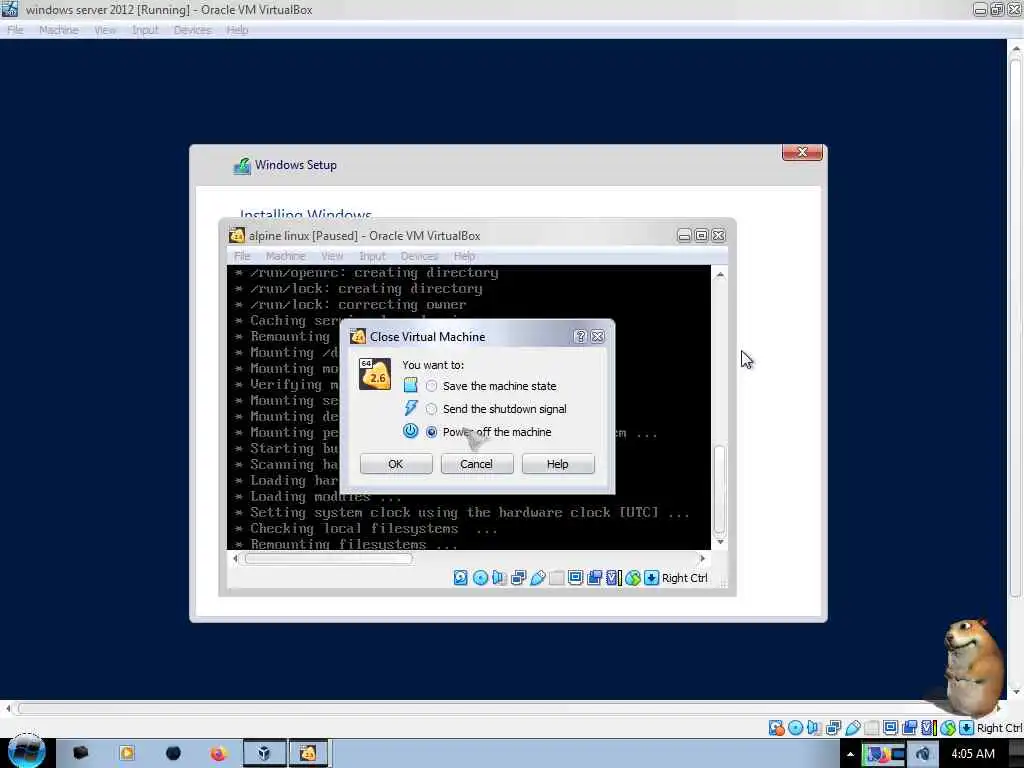Click alpine window vertical scrollbar up arrow
This screenshot has height=768, width=1024.
[720, 275]
